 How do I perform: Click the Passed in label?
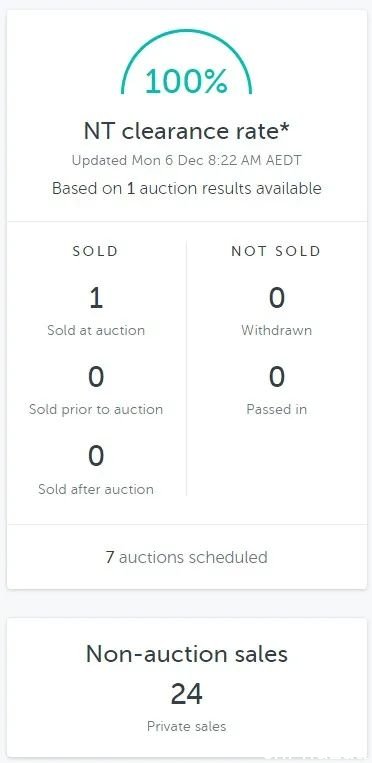coord(277,409)
